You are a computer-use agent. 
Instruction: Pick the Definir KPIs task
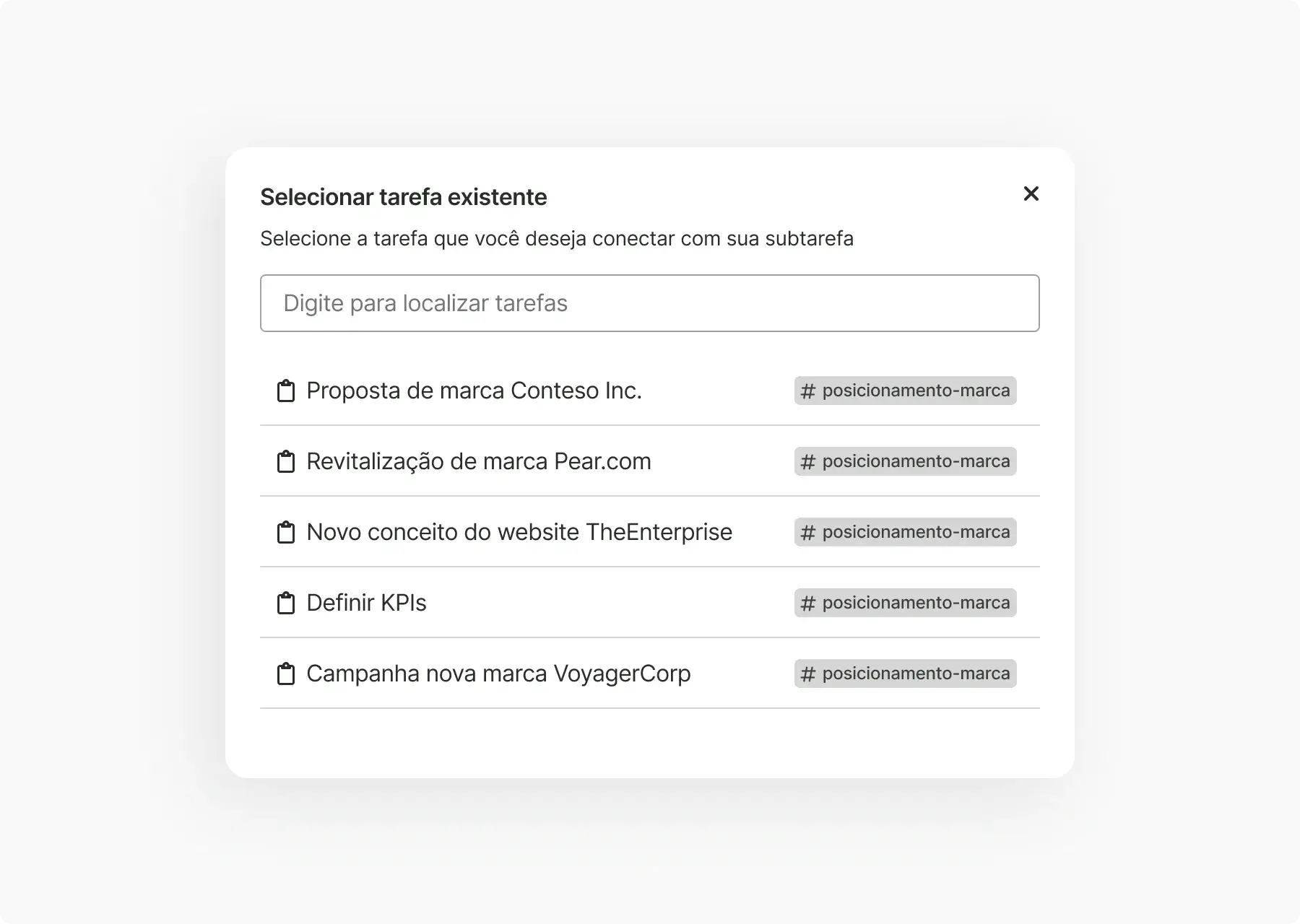[366, 603]
